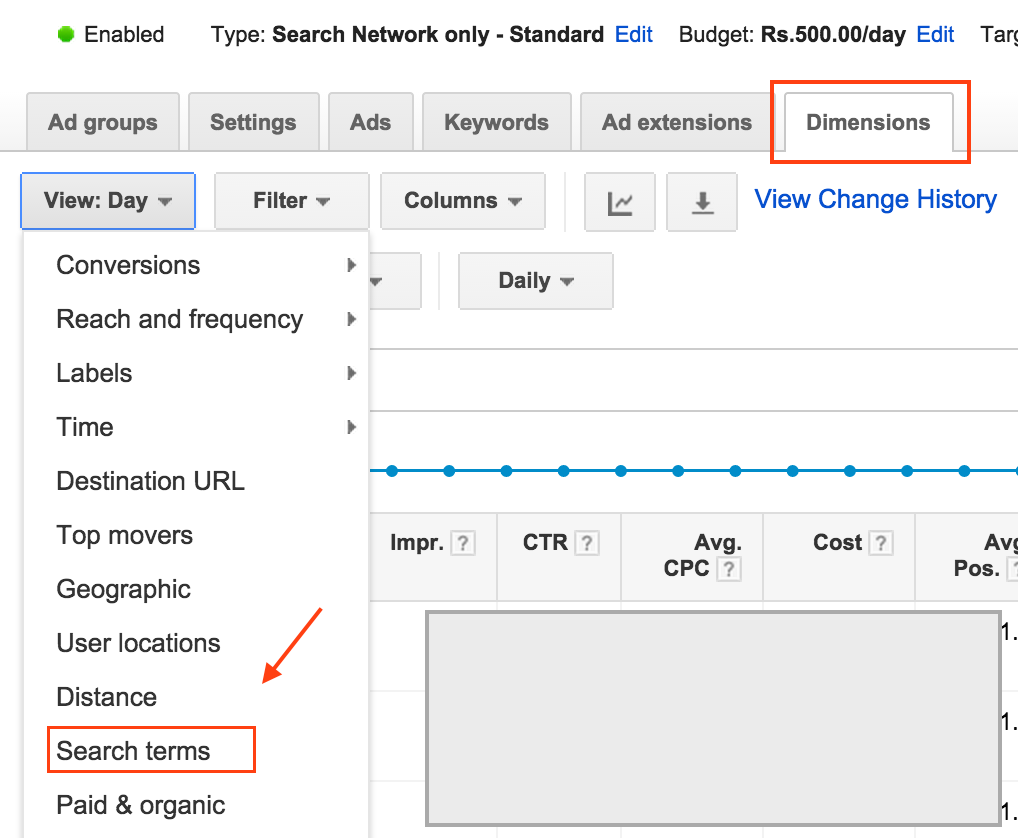Click the download report icon
The height and width of the screenshot is (838, 1018).
(x=701, y=200)
